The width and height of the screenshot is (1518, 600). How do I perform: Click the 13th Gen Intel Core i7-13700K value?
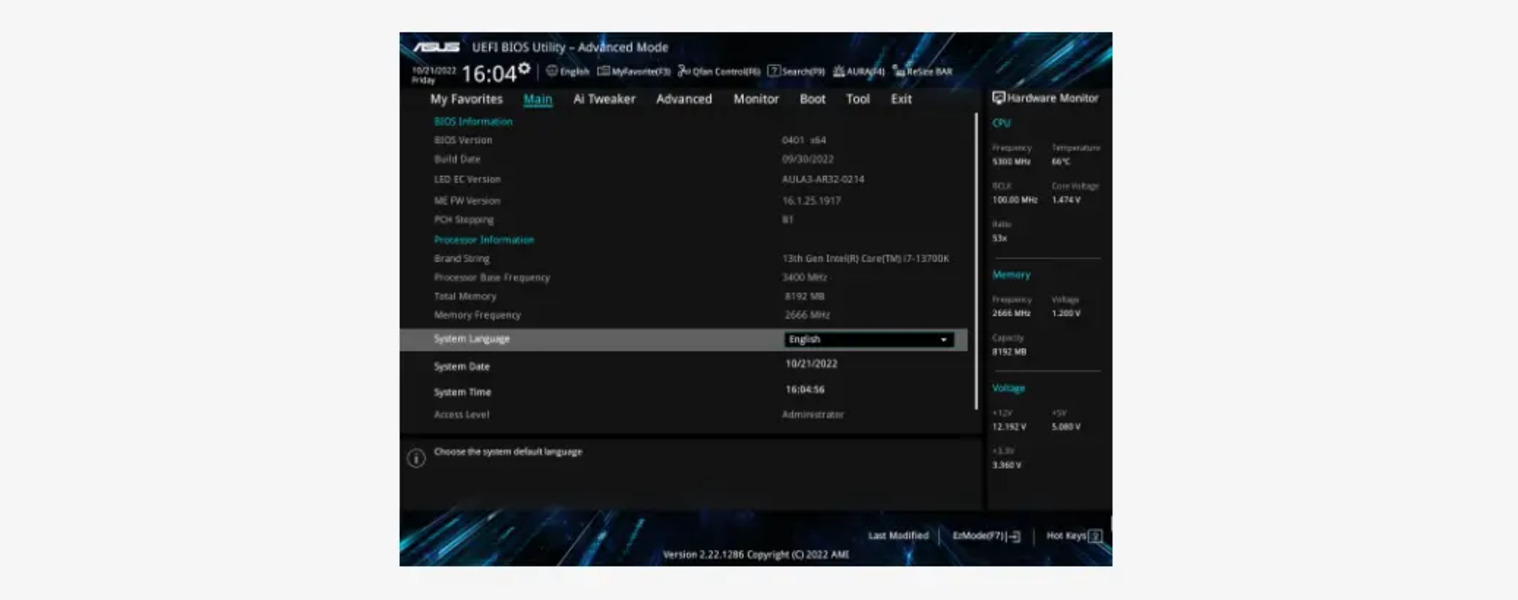coord(866,259)
